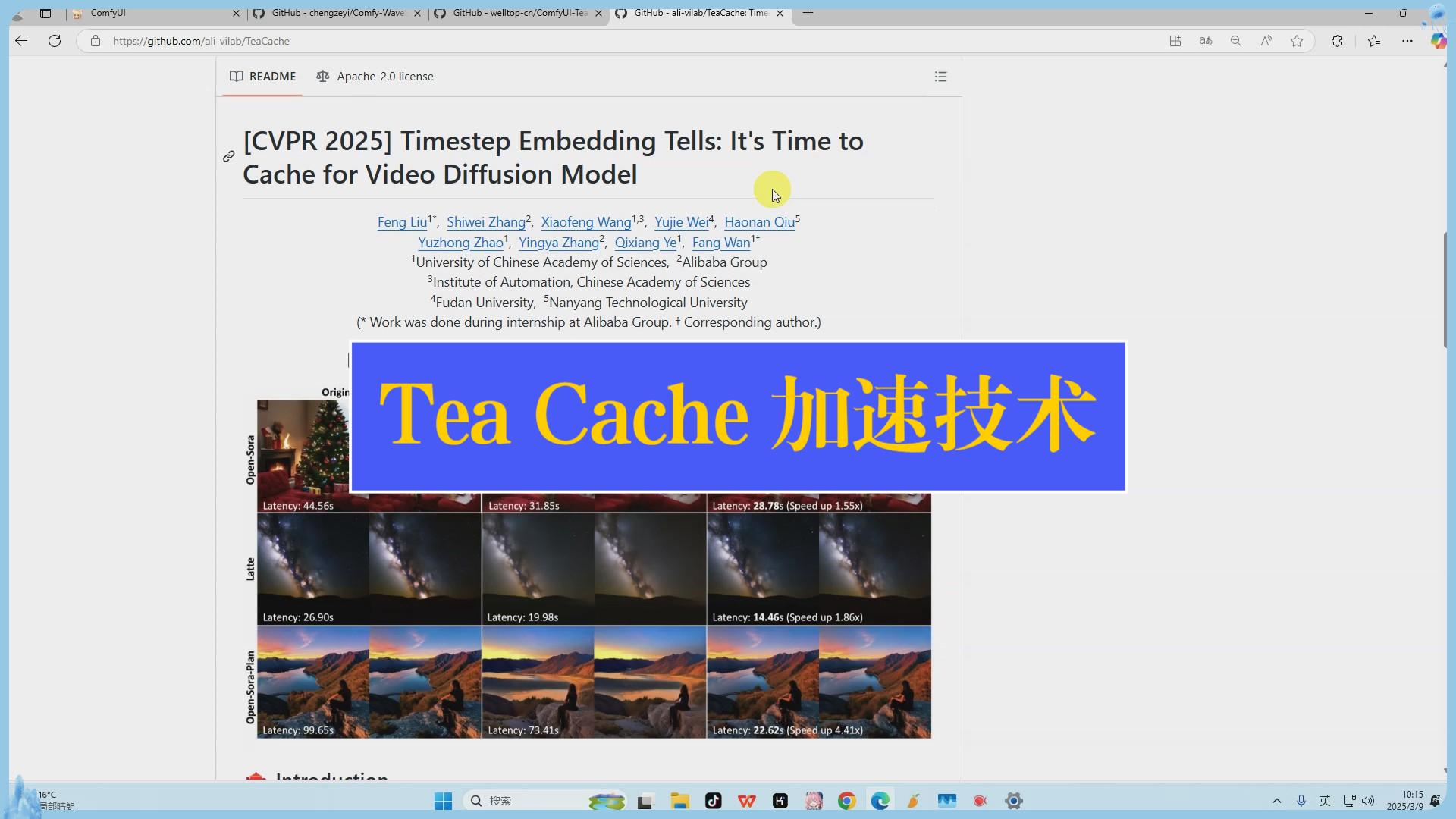Click the page vertical scrollbar thumb

click(1445, 290)
